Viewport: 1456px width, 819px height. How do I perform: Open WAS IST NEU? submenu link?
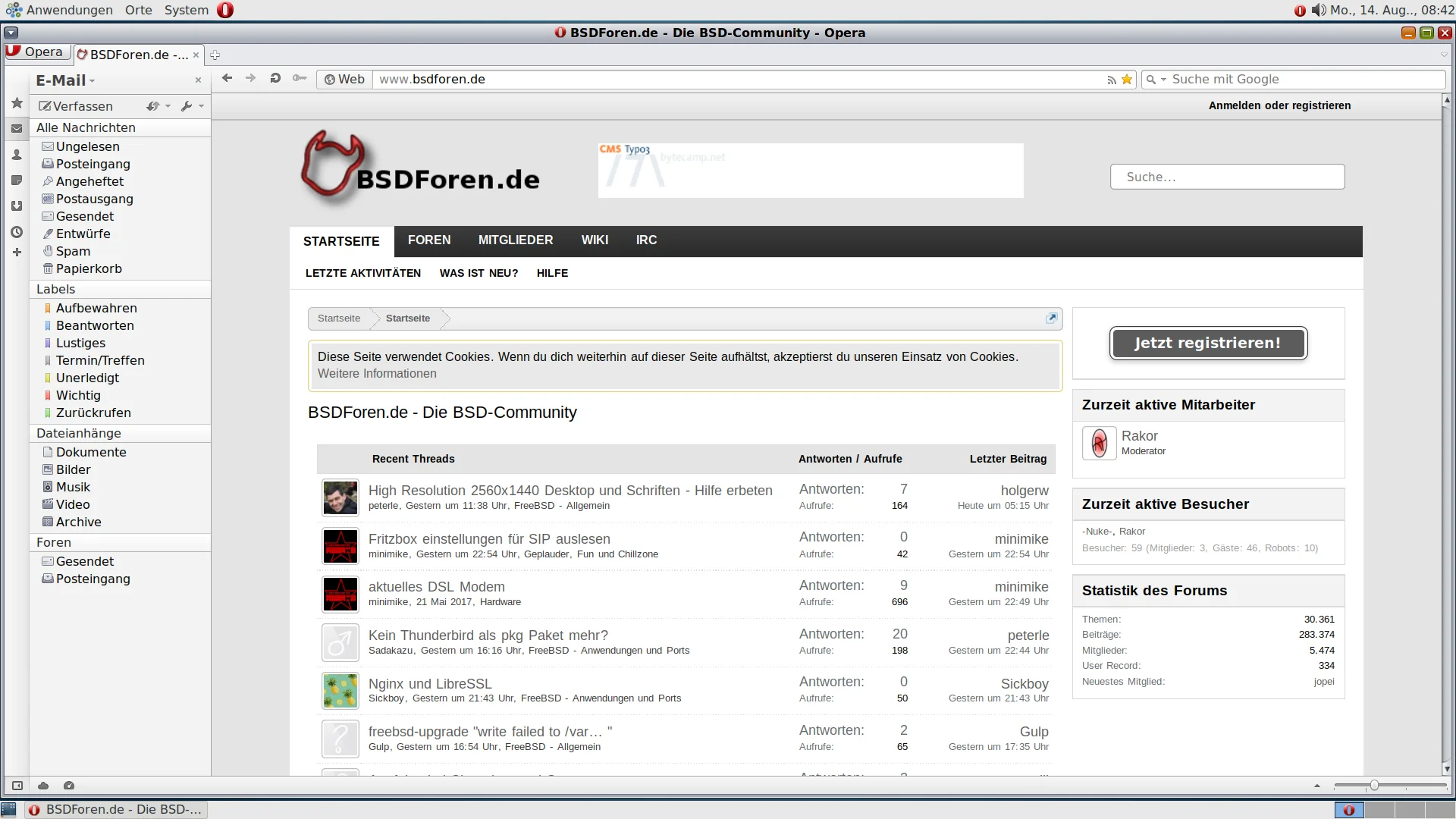[479, 273]
